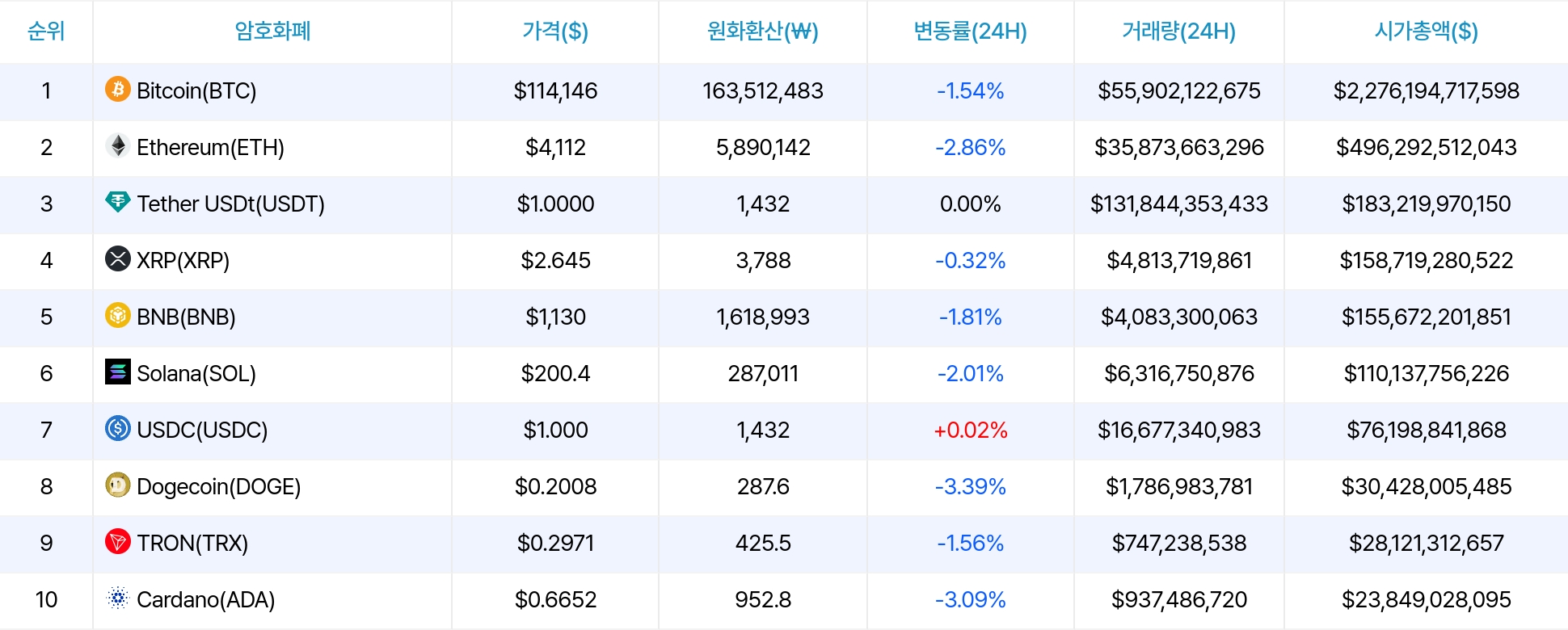Sort by 변동률(24H) column header
The width and height of the screenshot is (1568, 630).
coord(970,31)
